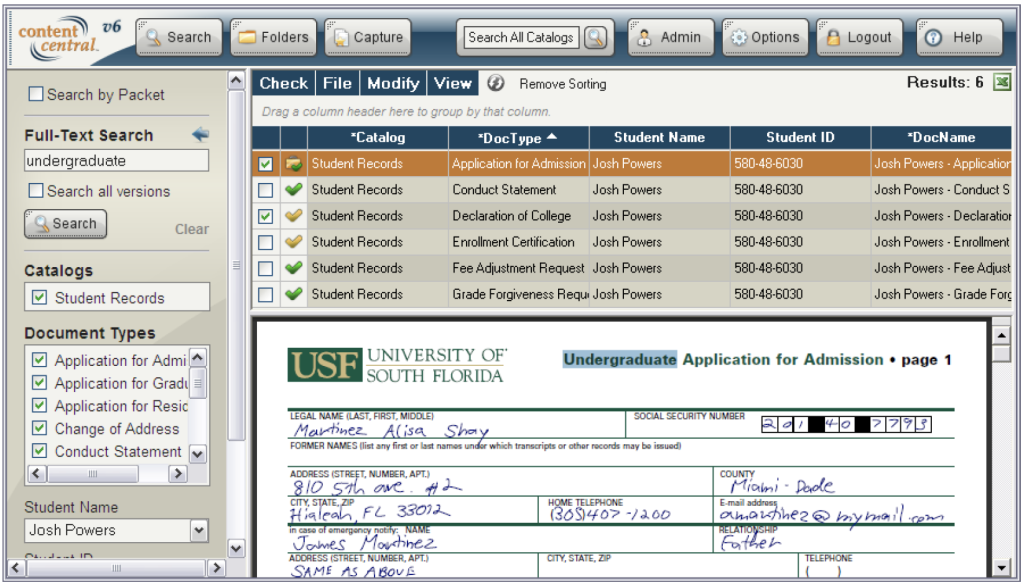Screen dimensions: 1024x585
Task: Tick the checkbox for the Enrollment Certification row
Action: 265,242
